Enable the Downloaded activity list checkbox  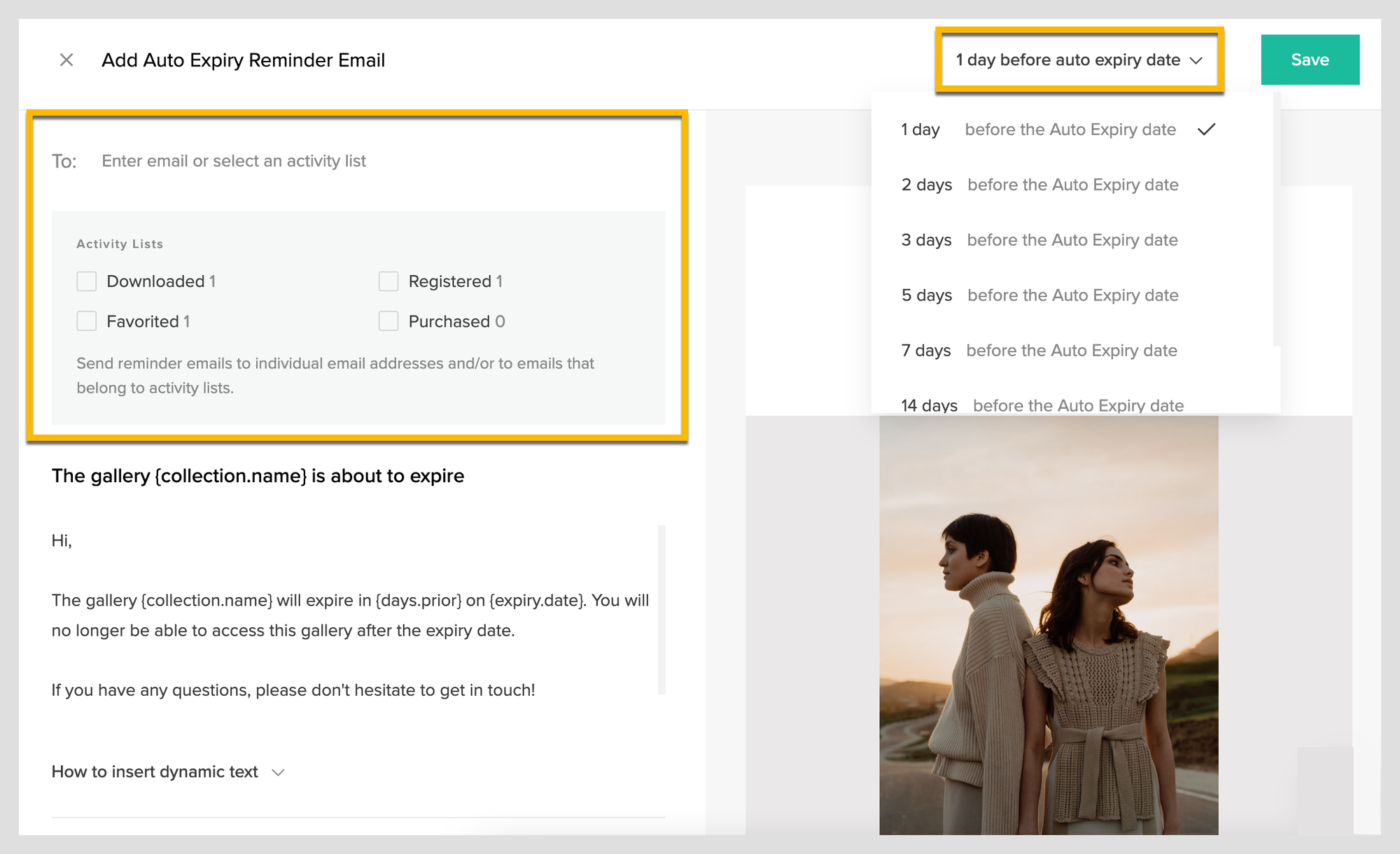click(x=86, y=281)
